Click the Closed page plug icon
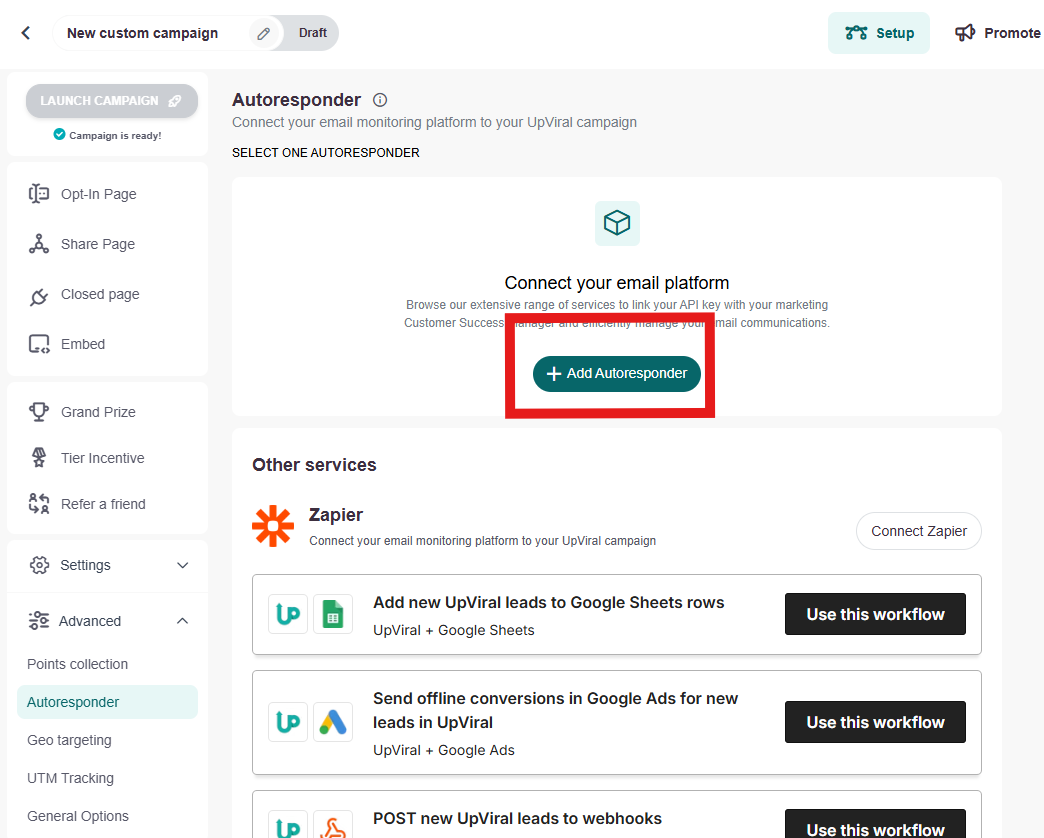The height and width of the screenshot is (838, 1044). (39, 296)
